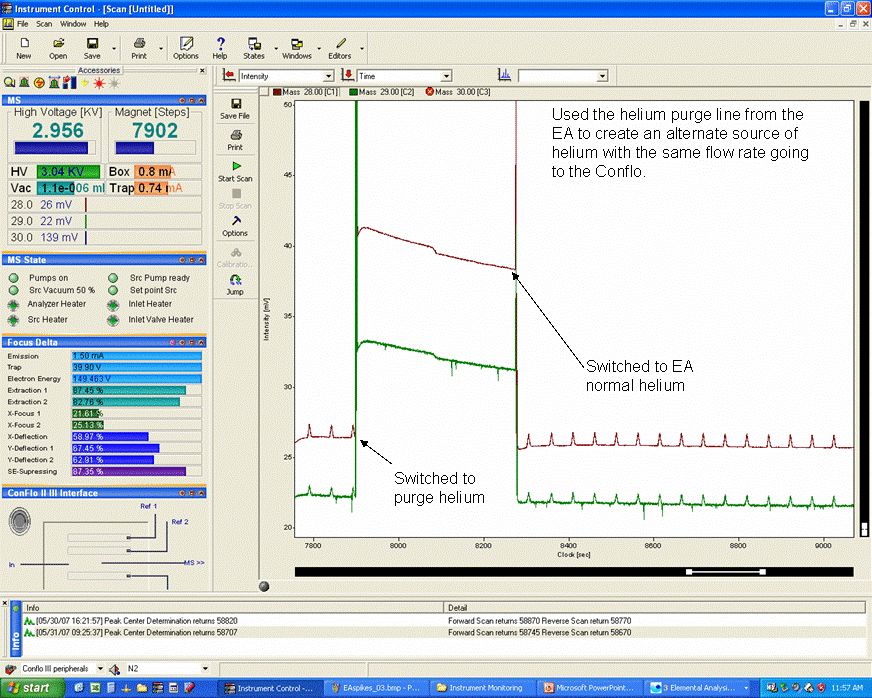The height and width of the screenshot is (698, 872).
Task: Toggle the Inlet Valve Heater indicator
Action: click(113, 320)
